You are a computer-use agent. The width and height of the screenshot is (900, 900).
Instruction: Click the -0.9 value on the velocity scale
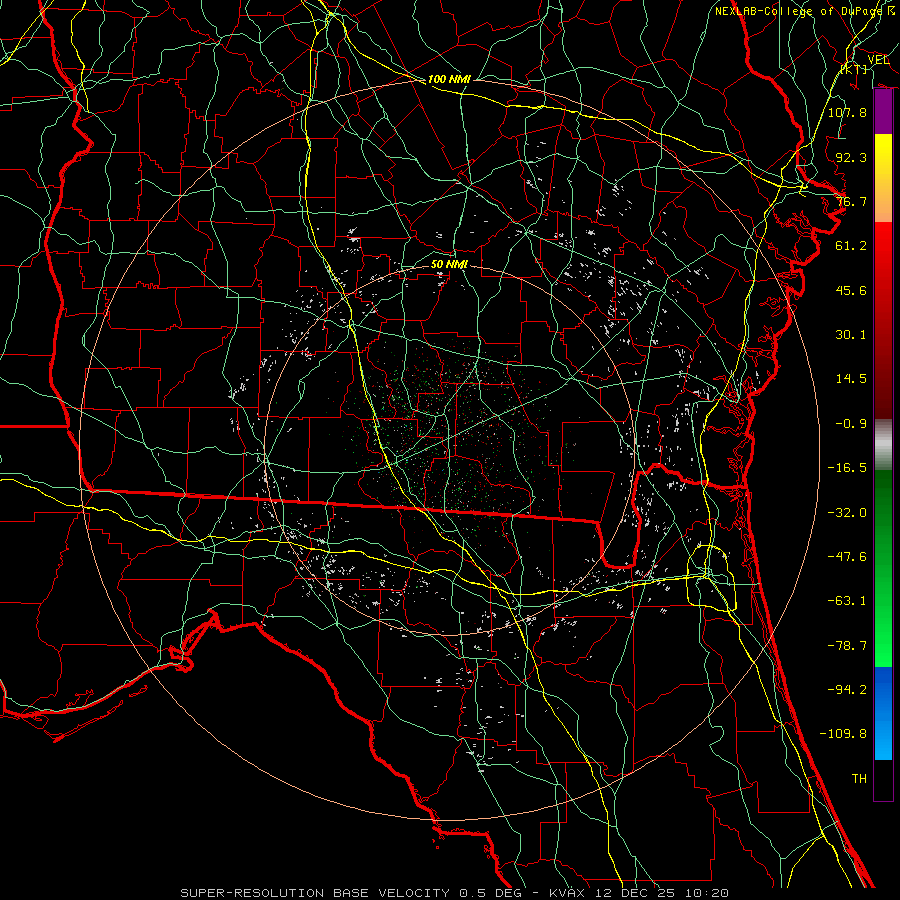point(851,424)
